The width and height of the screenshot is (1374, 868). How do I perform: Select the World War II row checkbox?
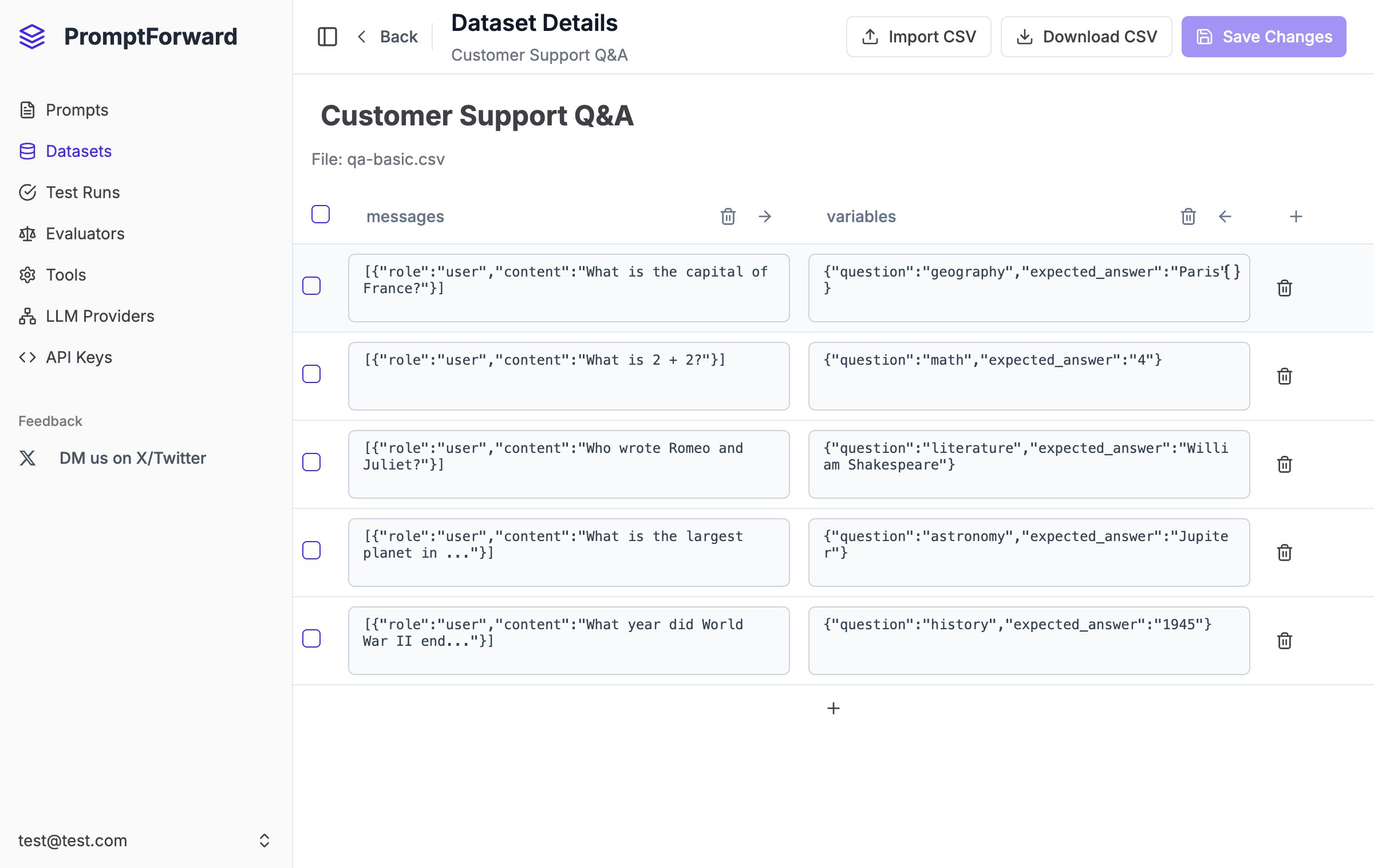tap(311, 639)
